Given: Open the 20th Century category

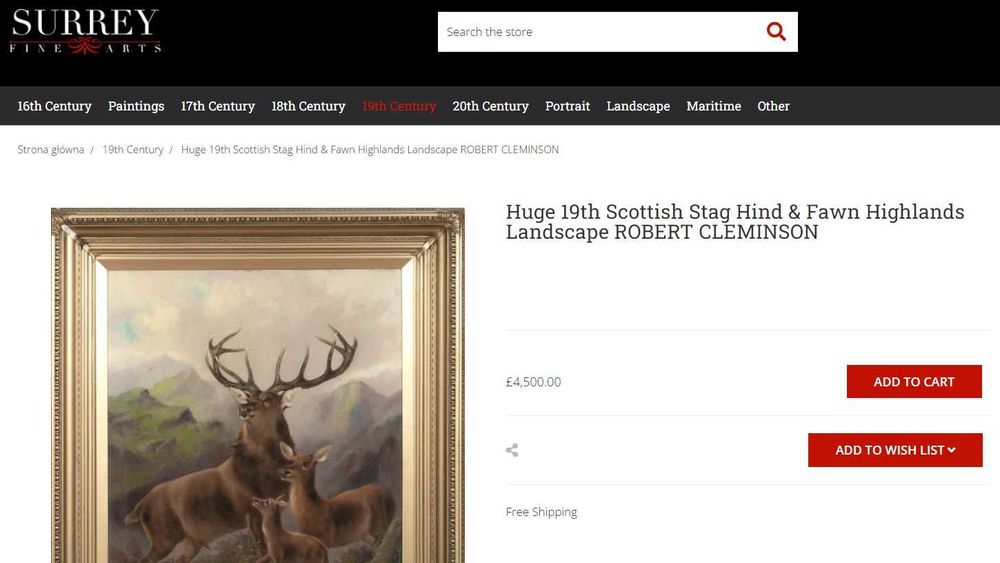Looking at the screenshot, I should (x=490, y=106).
